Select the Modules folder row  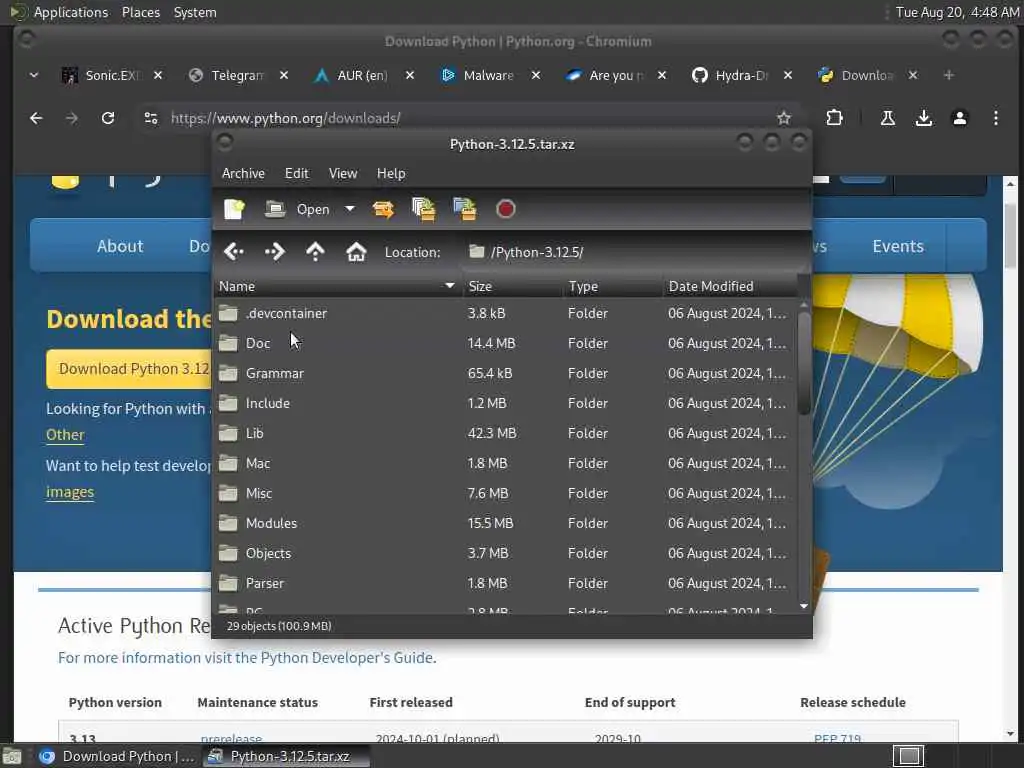tap(505, 524)
